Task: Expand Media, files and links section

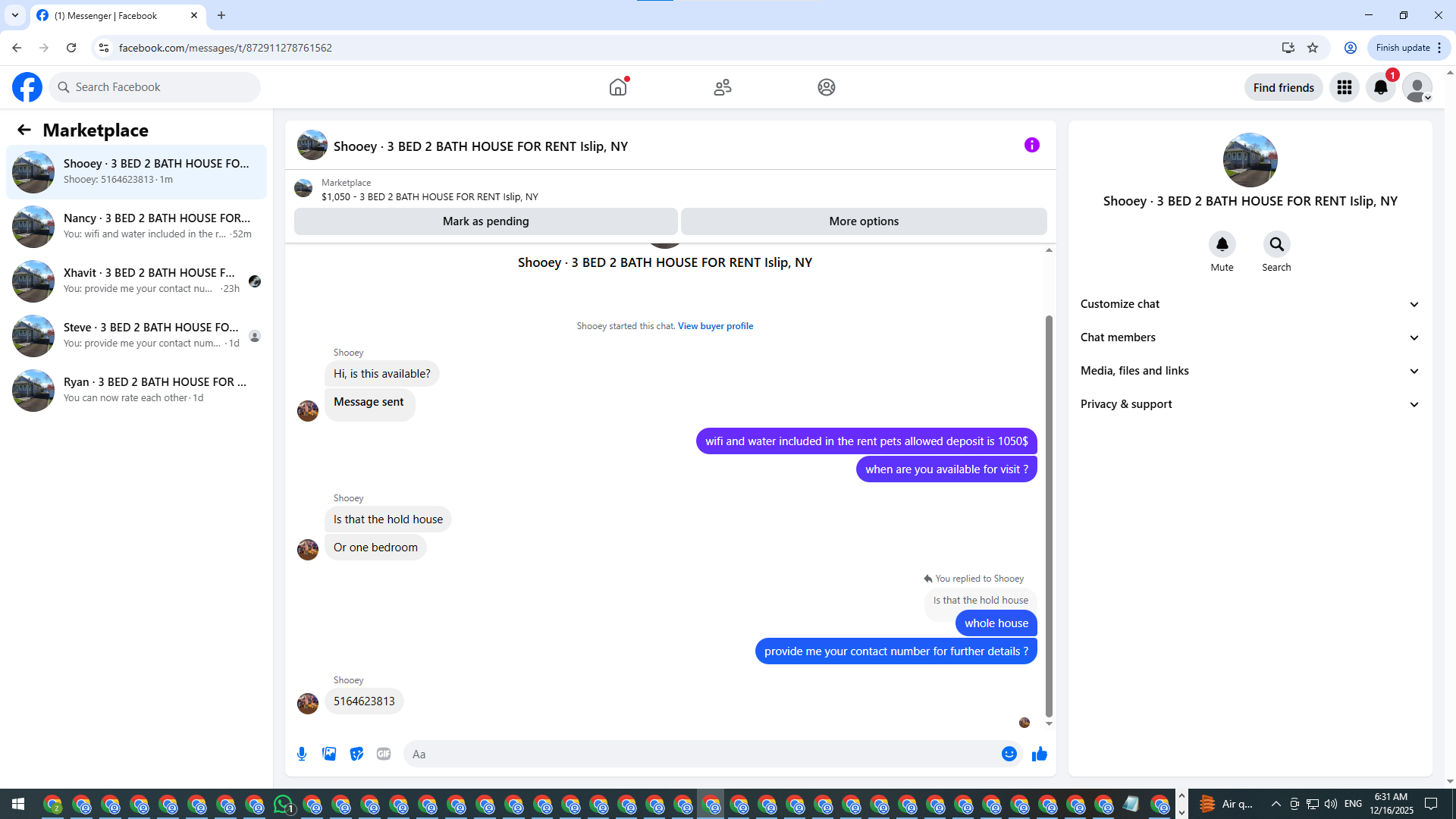Action: pos(1250,371)
